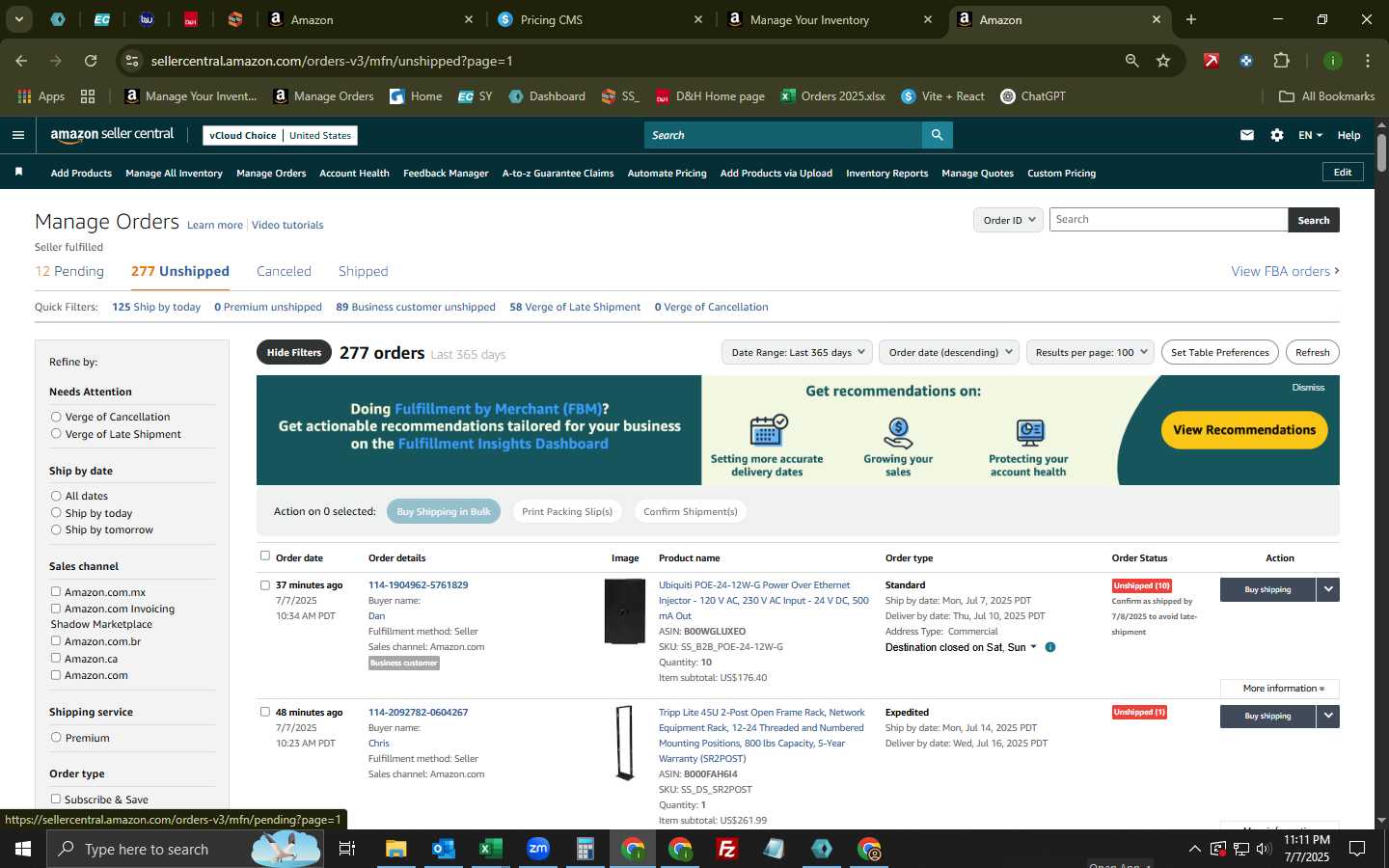
Task: Click the bookmark flag icon in nav bar
Action: click(x=18, y=172)
